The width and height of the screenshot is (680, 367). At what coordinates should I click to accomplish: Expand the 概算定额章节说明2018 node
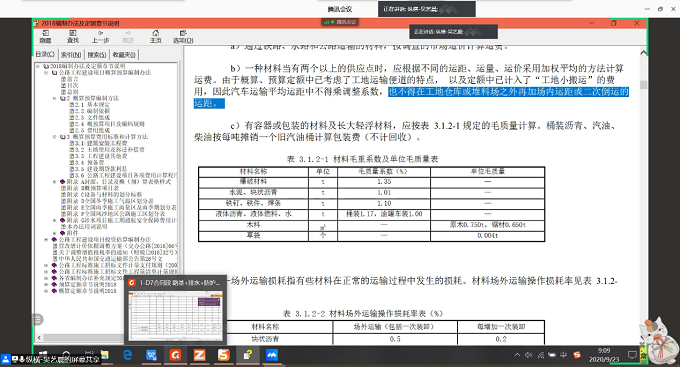[x=46, y=291]
